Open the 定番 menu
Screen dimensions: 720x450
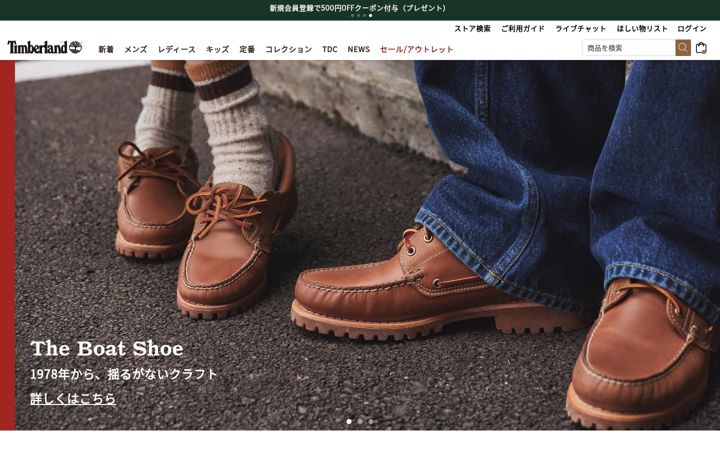[x=247, y=49]
